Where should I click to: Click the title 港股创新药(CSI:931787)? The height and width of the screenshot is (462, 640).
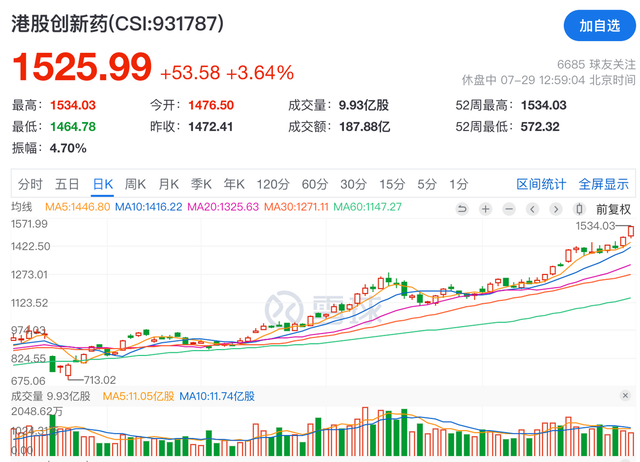[x=118, y=23]
